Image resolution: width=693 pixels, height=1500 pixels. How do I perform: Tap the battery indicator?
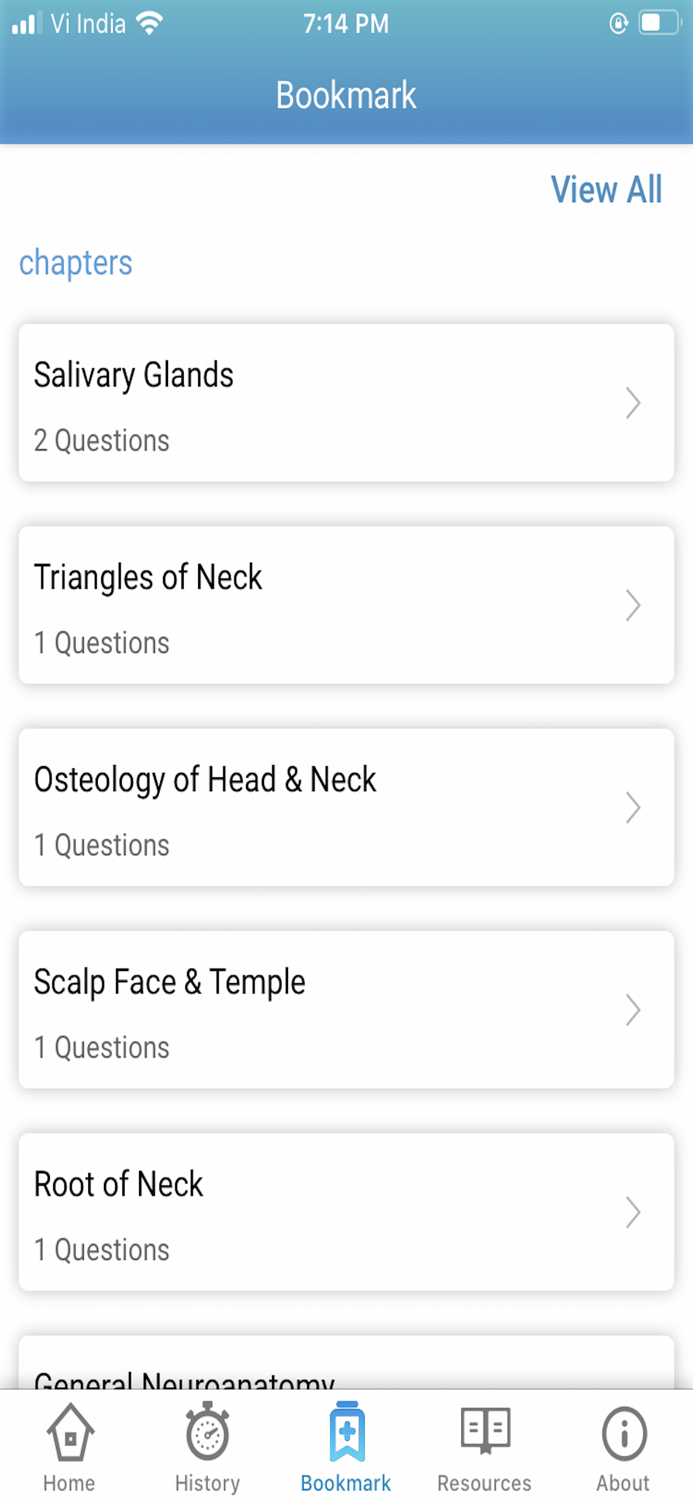click(x=655, y=22)
